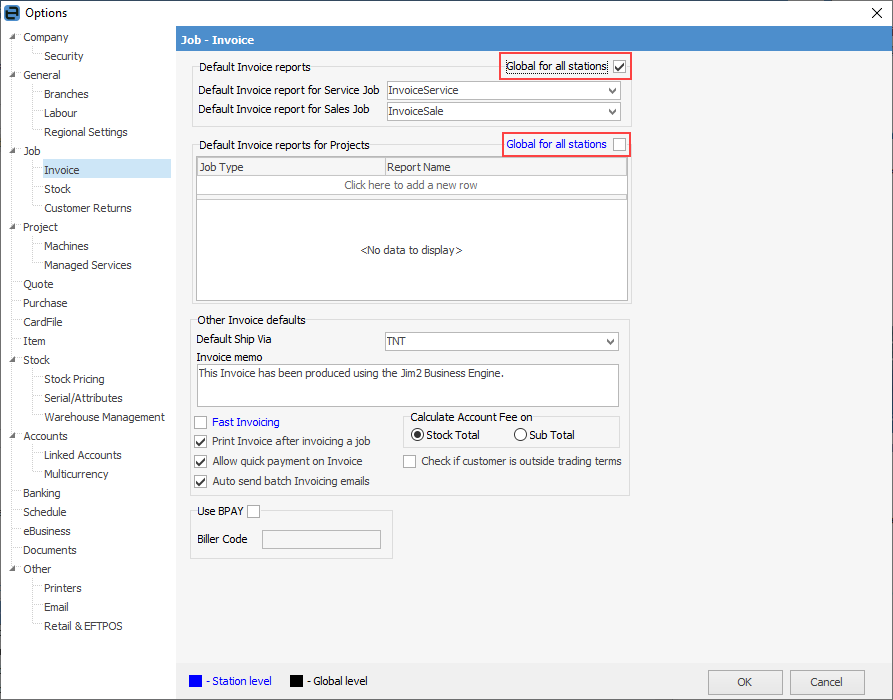
Task: Click the Jim2 app icon in title bar
Action: [12, 13]
